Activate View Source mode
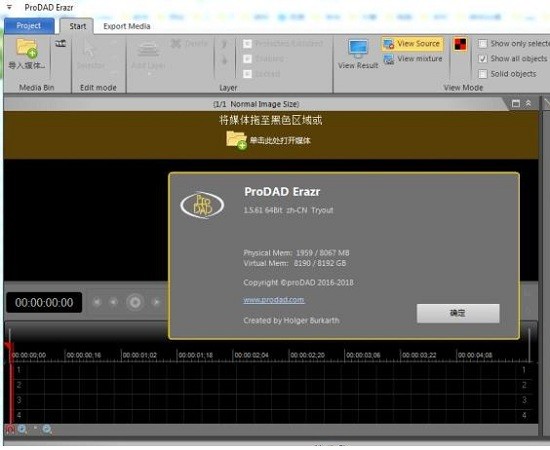The image size is (550, 450). coord(412,44)
